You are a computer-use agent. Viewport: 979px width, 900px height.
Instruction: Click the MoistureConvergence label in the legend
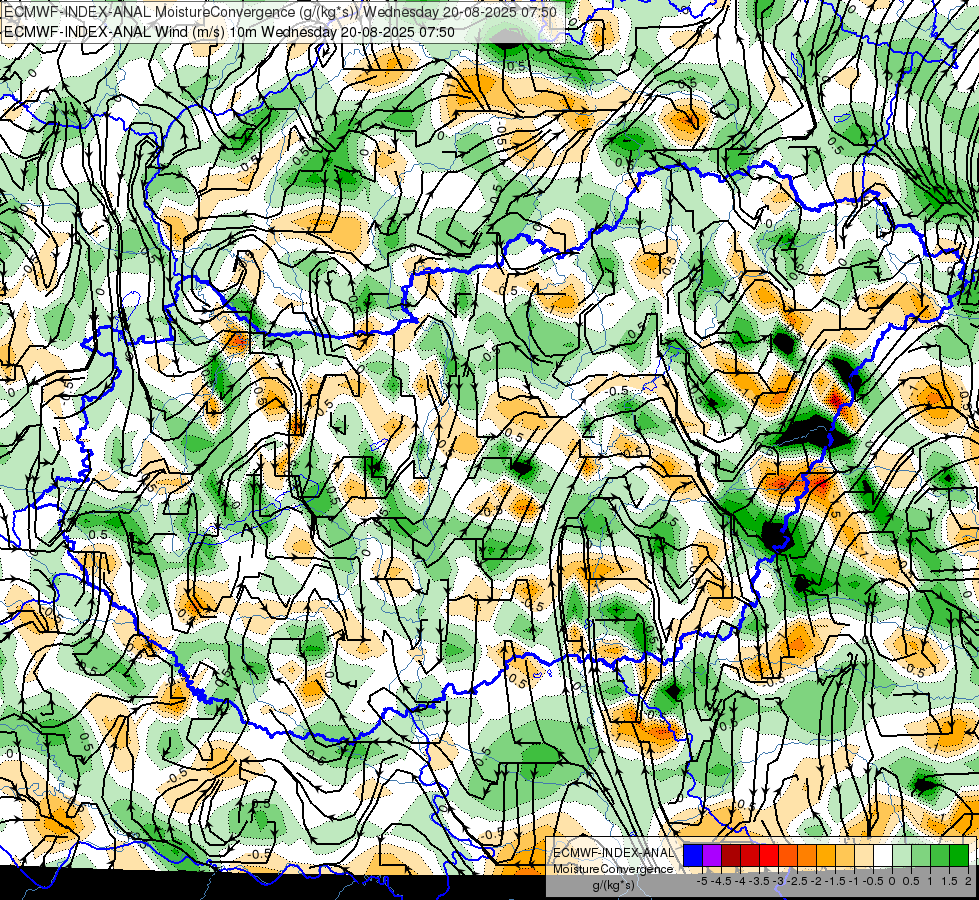[x=614, y=869]
